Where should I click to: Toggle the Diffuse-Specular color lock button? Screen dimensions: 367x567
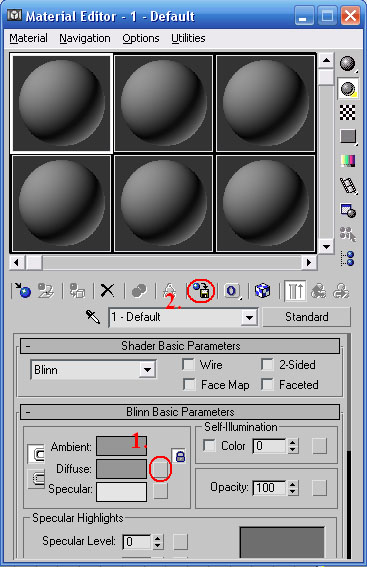pyautogui.click(x=37, y=478)
